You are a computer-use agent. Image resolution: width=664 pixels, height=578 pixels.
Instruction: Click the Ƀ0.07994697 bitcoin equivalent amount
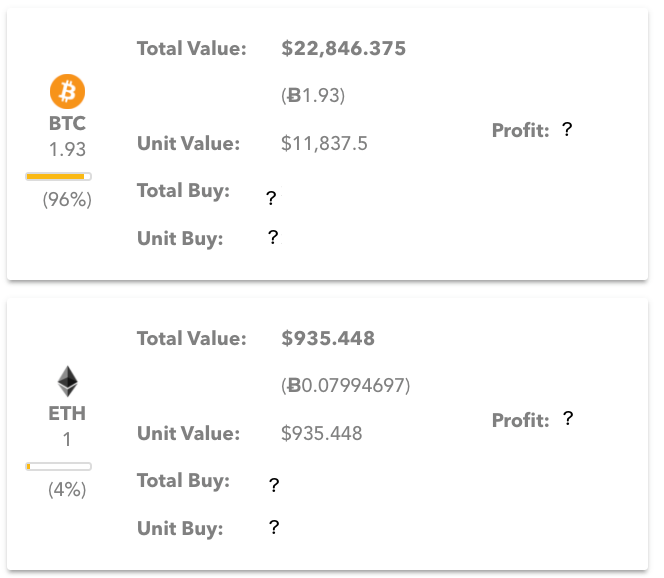[x=345, y=385]
